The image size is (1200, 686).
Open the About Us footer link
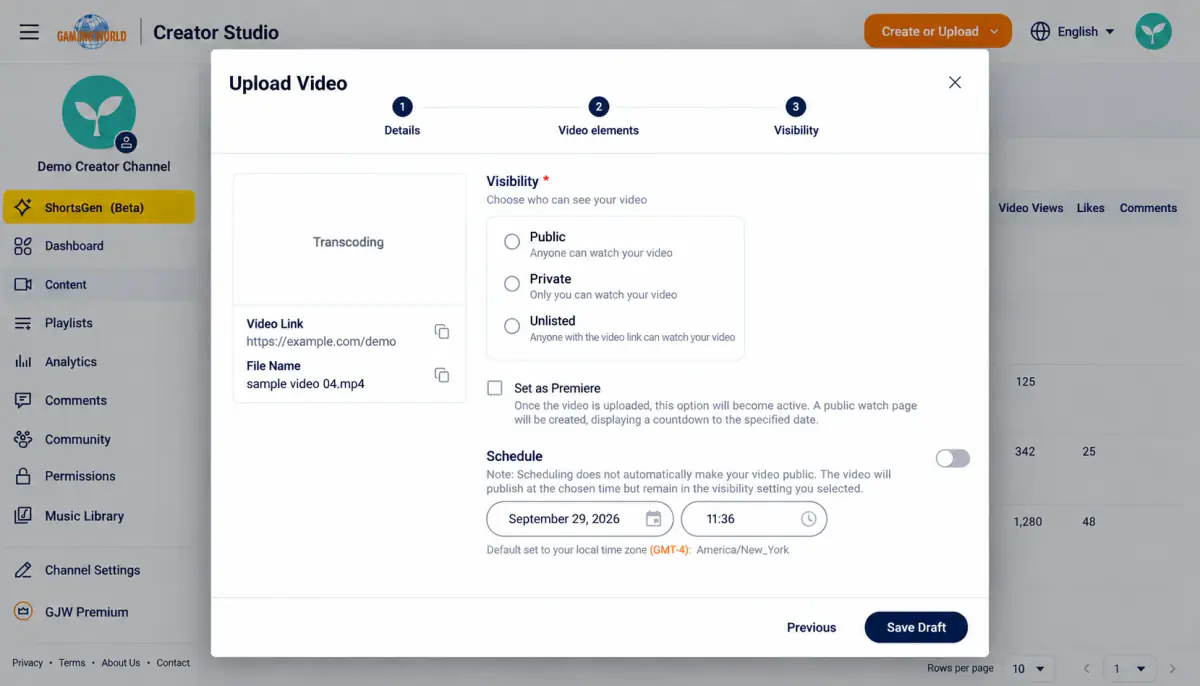(121, 663)
